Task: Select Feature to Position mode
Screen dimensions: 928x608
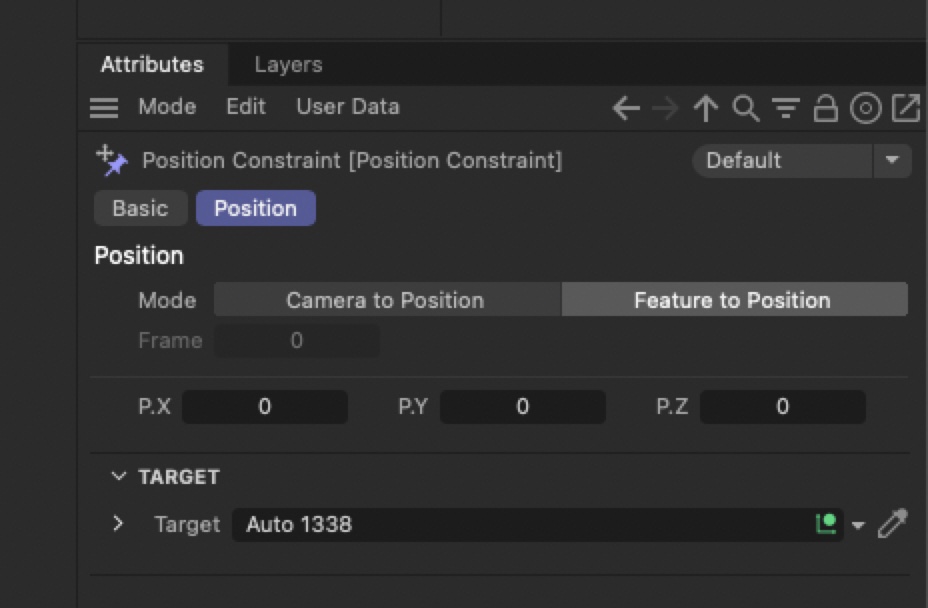Action: point(732,300)
